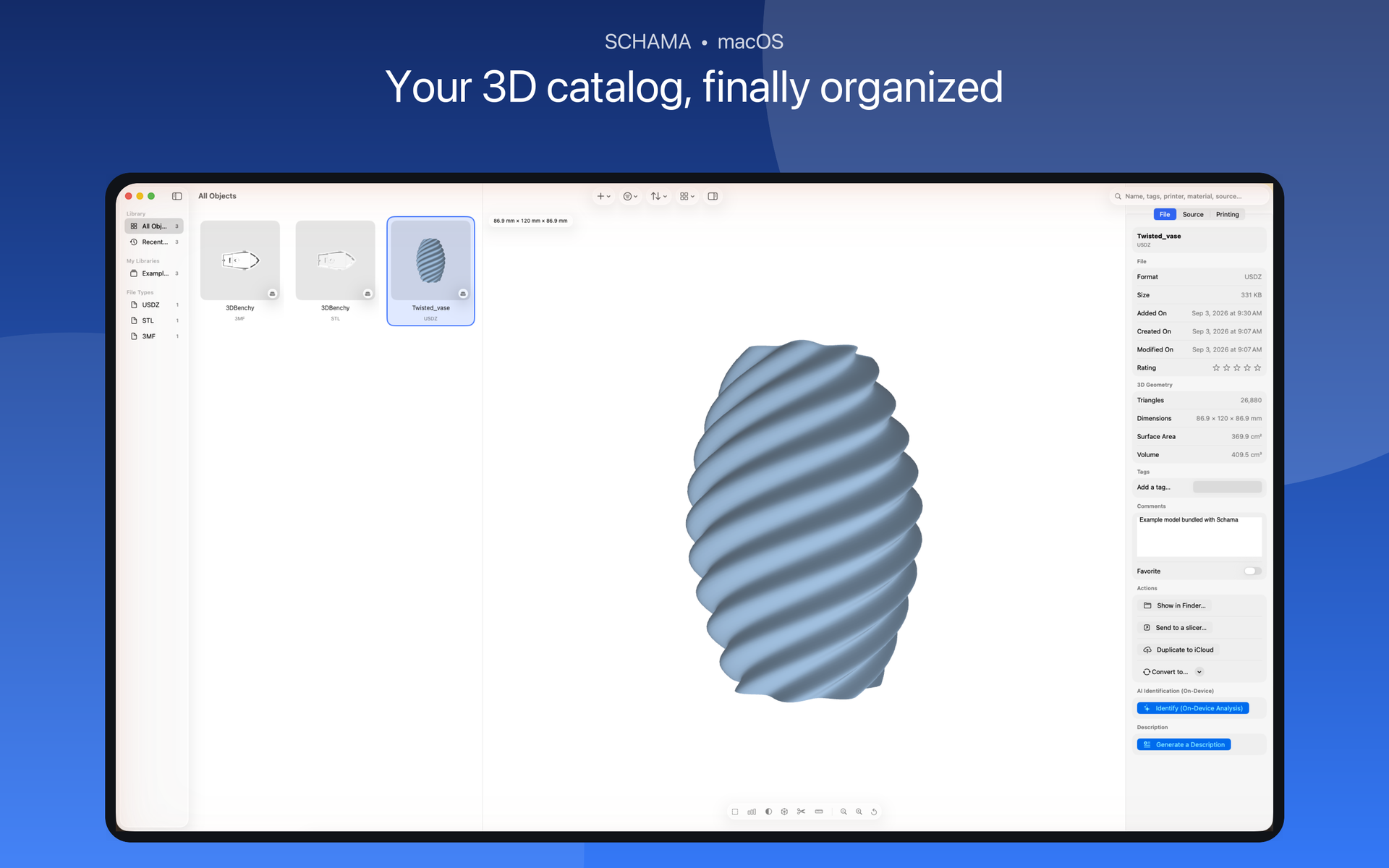Click the badge icon on the 3DBenchy STL thumbnail

tap(368, 294)
